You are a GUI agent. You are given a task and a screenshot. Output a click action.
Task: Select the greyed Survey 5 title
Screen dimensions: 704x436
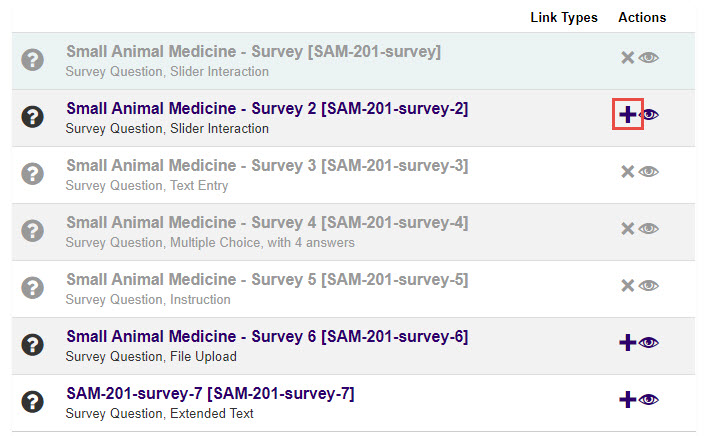[266, 279]
